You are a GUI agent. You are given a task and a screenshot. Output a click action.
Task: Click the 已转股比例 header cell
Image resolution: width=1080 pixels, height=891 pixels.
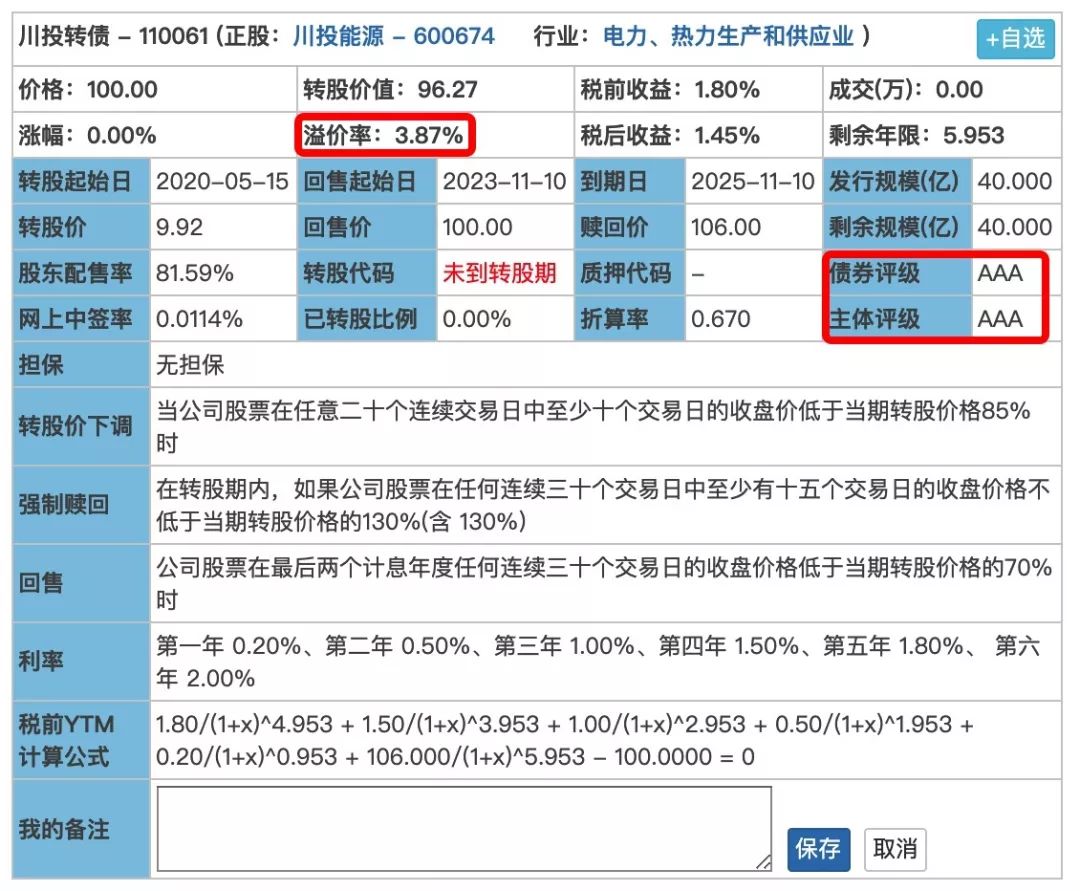(x=366, y=319)
